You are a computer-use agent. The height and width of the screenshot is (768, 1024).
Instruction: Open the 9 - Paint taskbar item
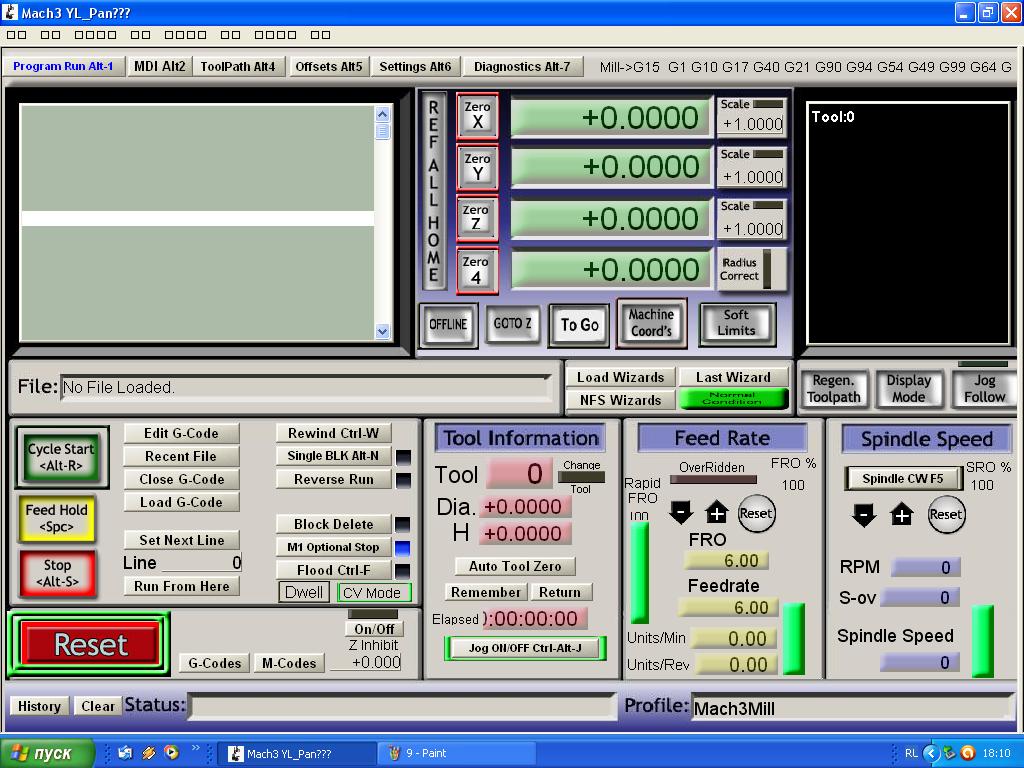pos(457,753)
